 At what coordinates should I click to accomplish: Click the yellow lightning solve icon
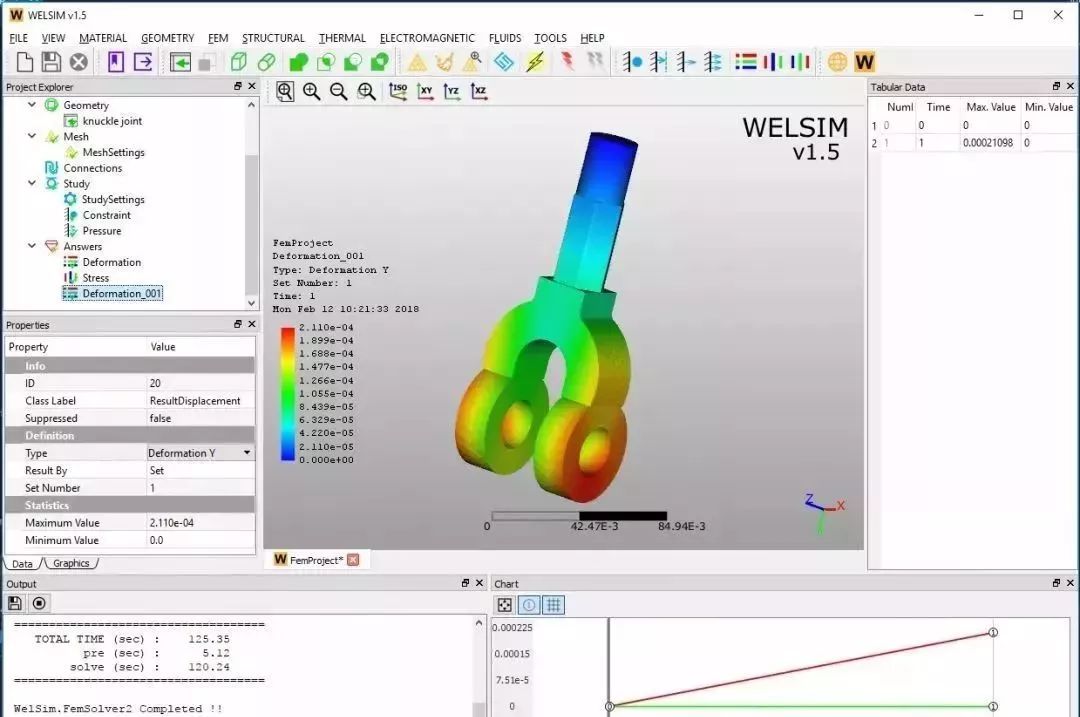(x=535, y=62)
